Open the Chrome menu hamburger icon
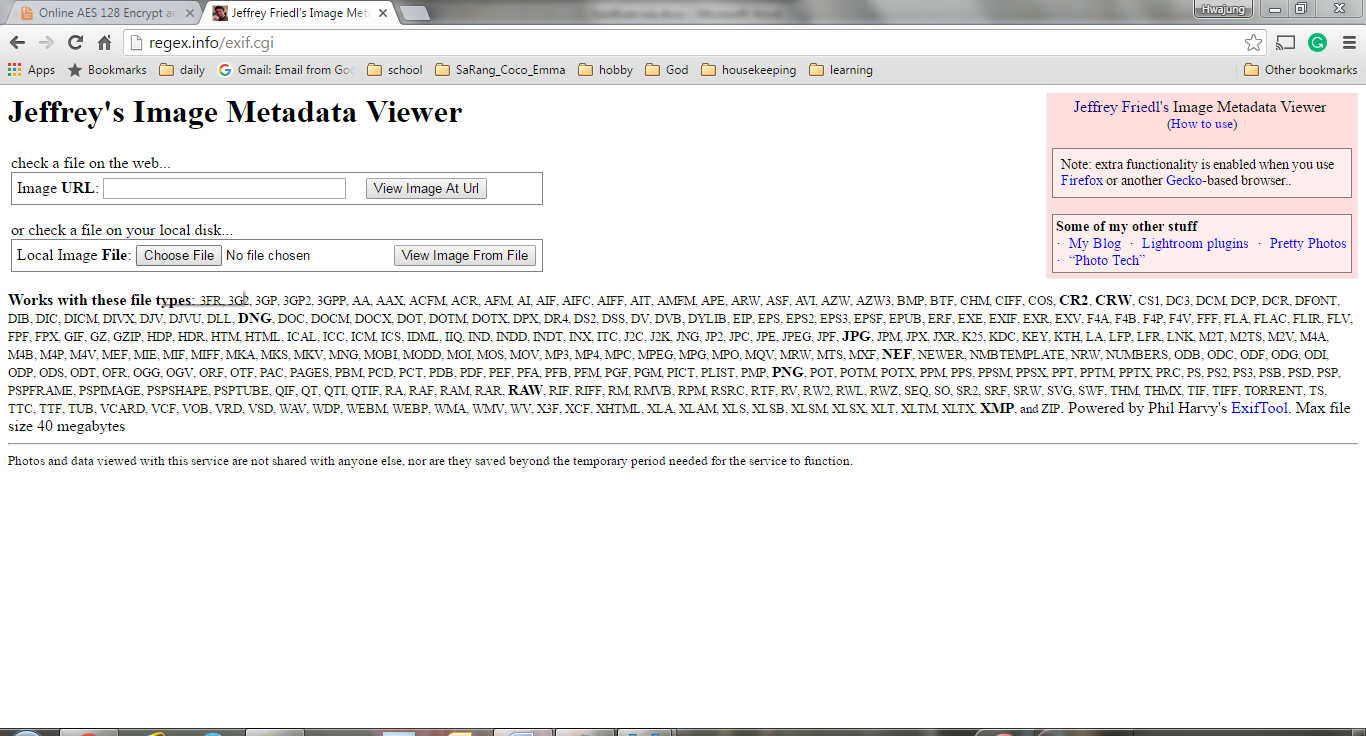Image resolution: width=1366 pixels, height=736 pixels. click(1349, 42)
